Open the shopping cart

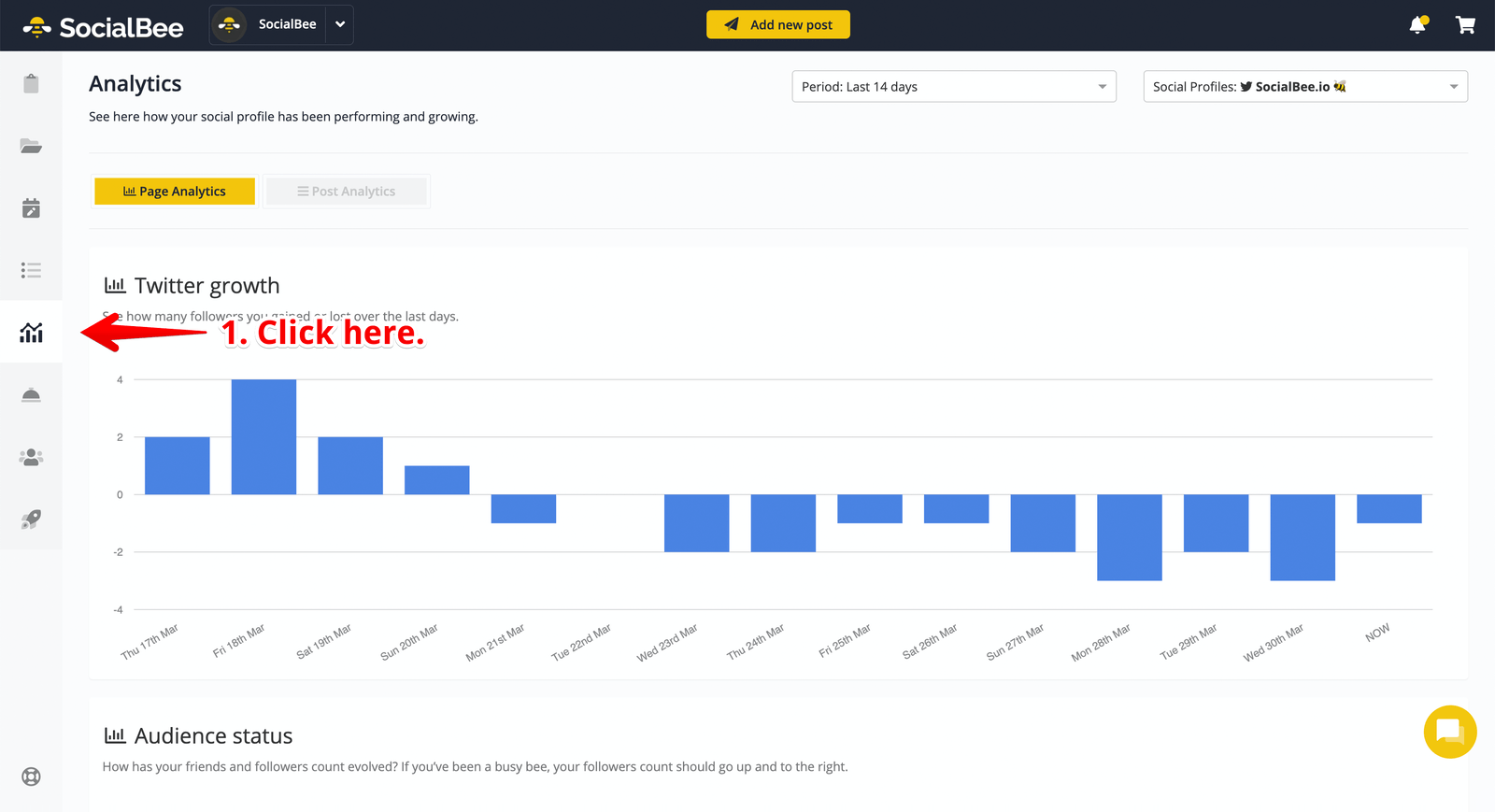[x=1465, y=25]
